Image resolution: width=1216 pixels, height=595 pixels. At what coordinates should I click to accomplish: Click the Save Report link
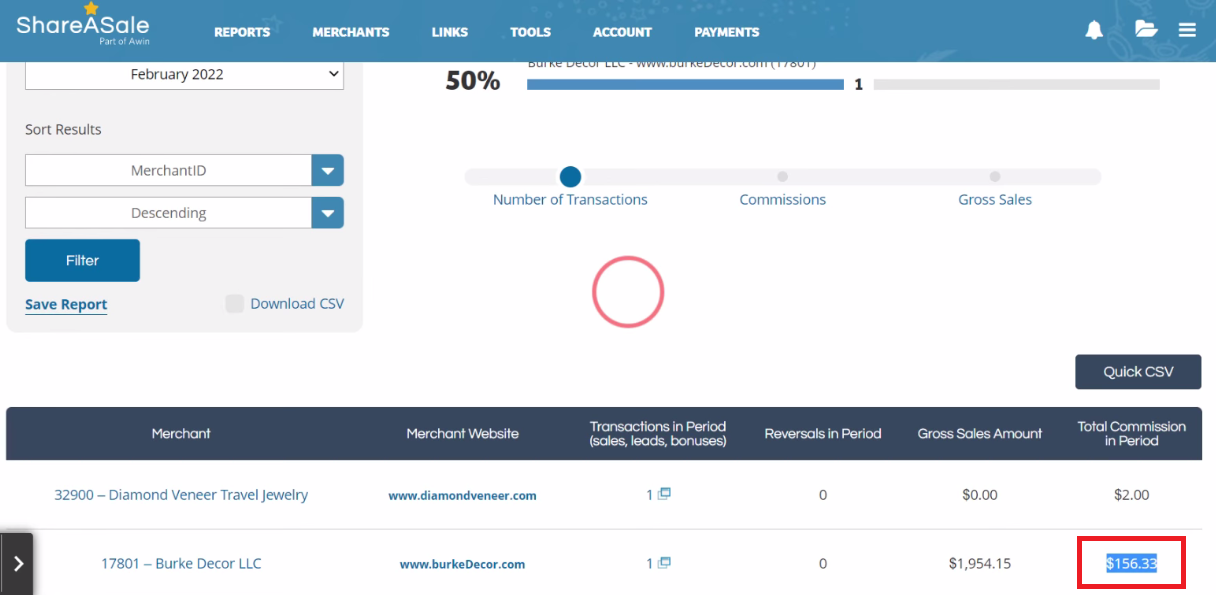point(66,305)
